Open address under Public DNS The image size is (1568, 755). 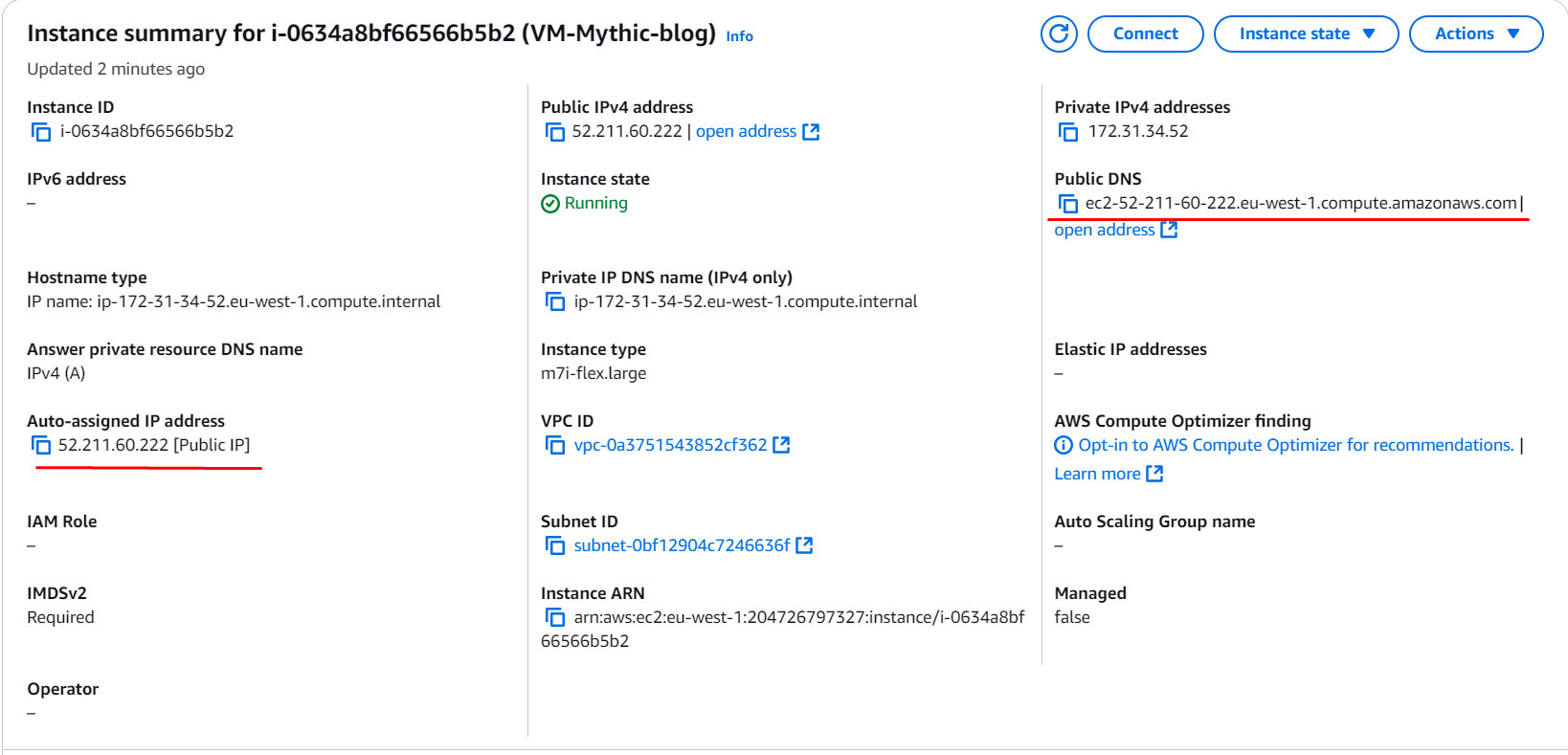1104,229
